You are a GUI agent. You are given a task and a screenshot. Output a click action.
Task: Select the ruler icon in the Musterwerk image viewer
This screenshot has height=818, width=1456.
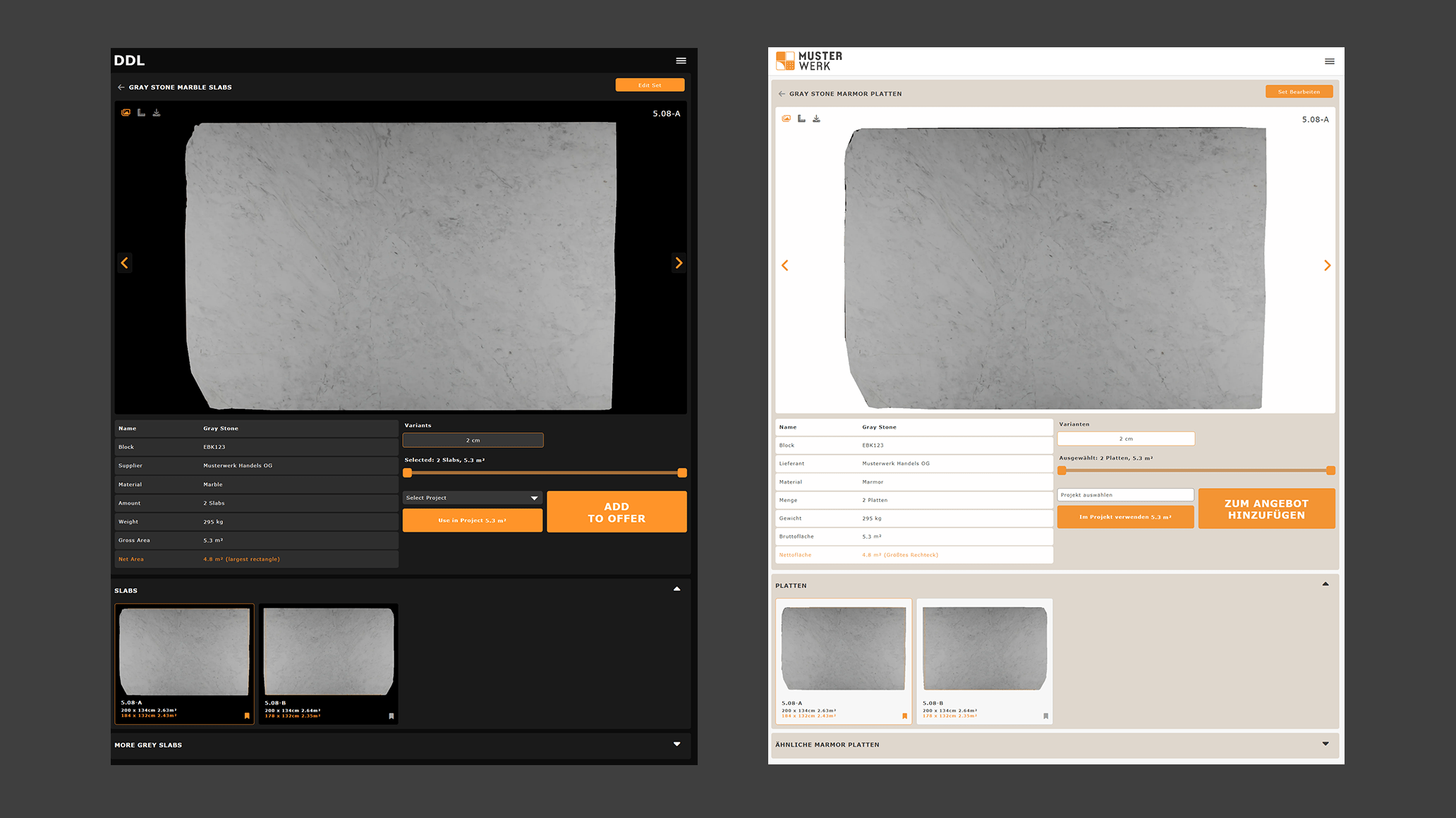coord(801,118)
